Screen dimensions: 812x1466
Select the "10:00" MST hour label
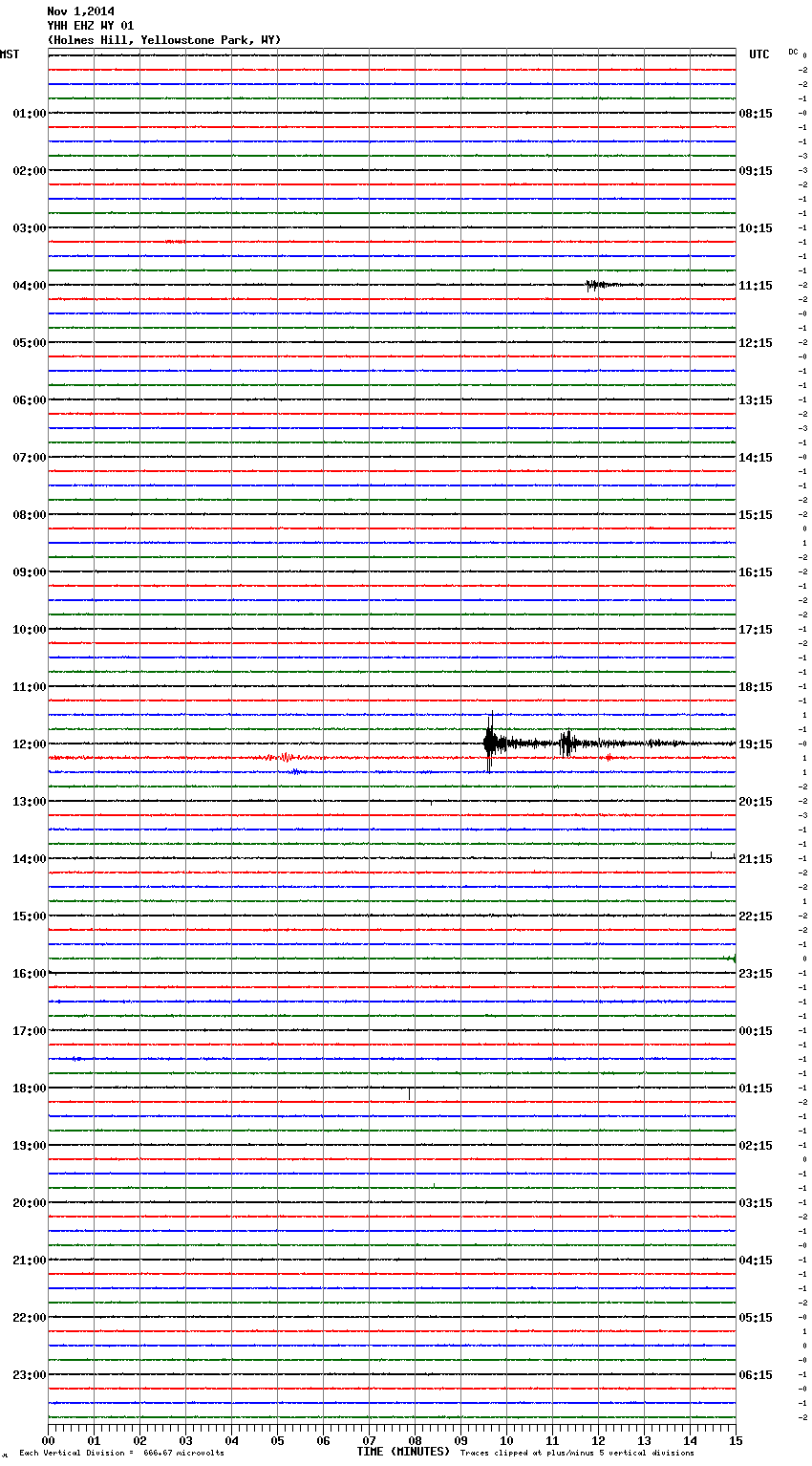[30, 630]
